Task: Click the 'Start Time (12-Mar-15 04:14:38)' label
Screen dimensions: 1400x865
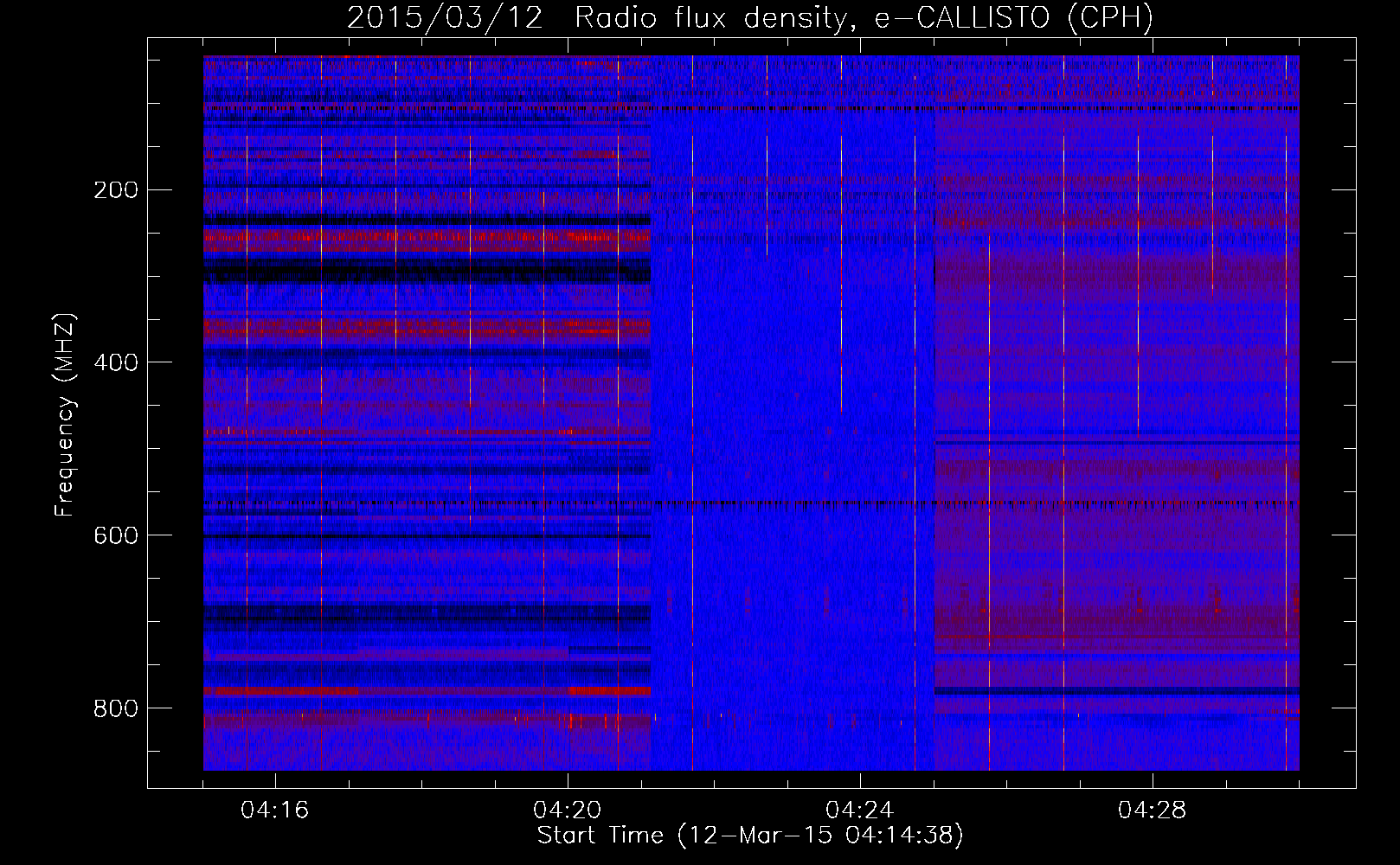Action: point(750,836)
